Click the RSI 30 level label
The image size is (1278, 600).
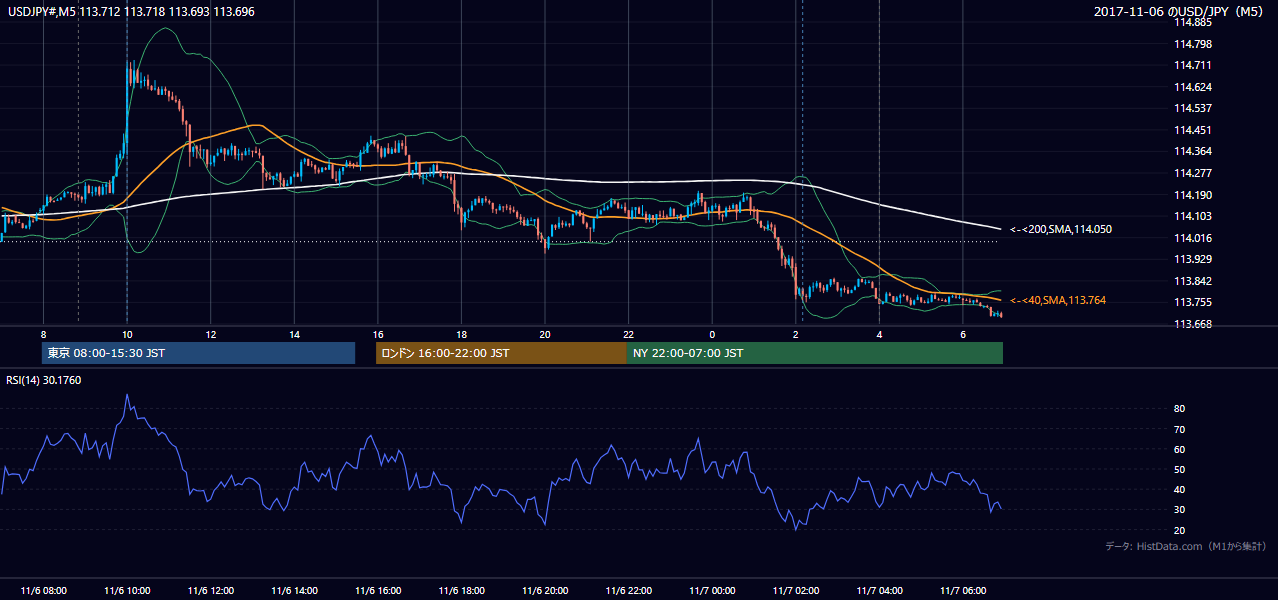coord(1179,510)
